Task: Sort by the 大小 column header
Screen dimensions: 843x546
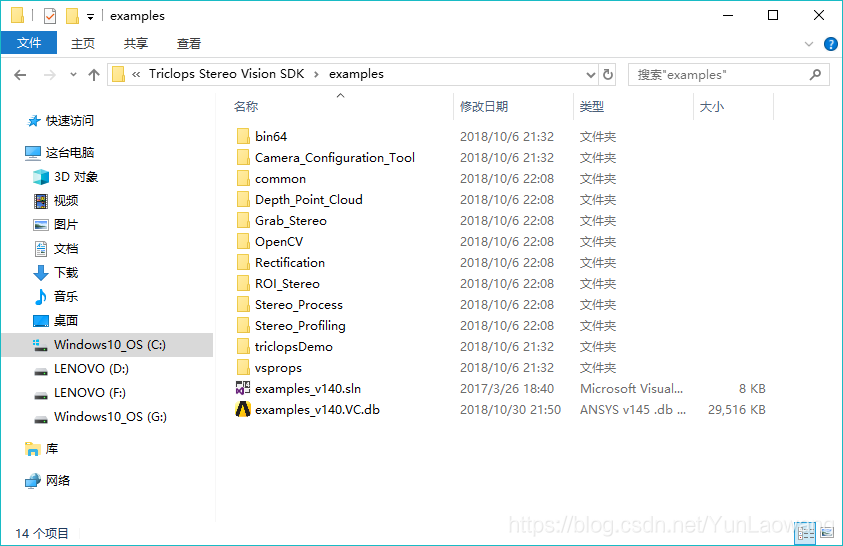Action: [711, 106]
